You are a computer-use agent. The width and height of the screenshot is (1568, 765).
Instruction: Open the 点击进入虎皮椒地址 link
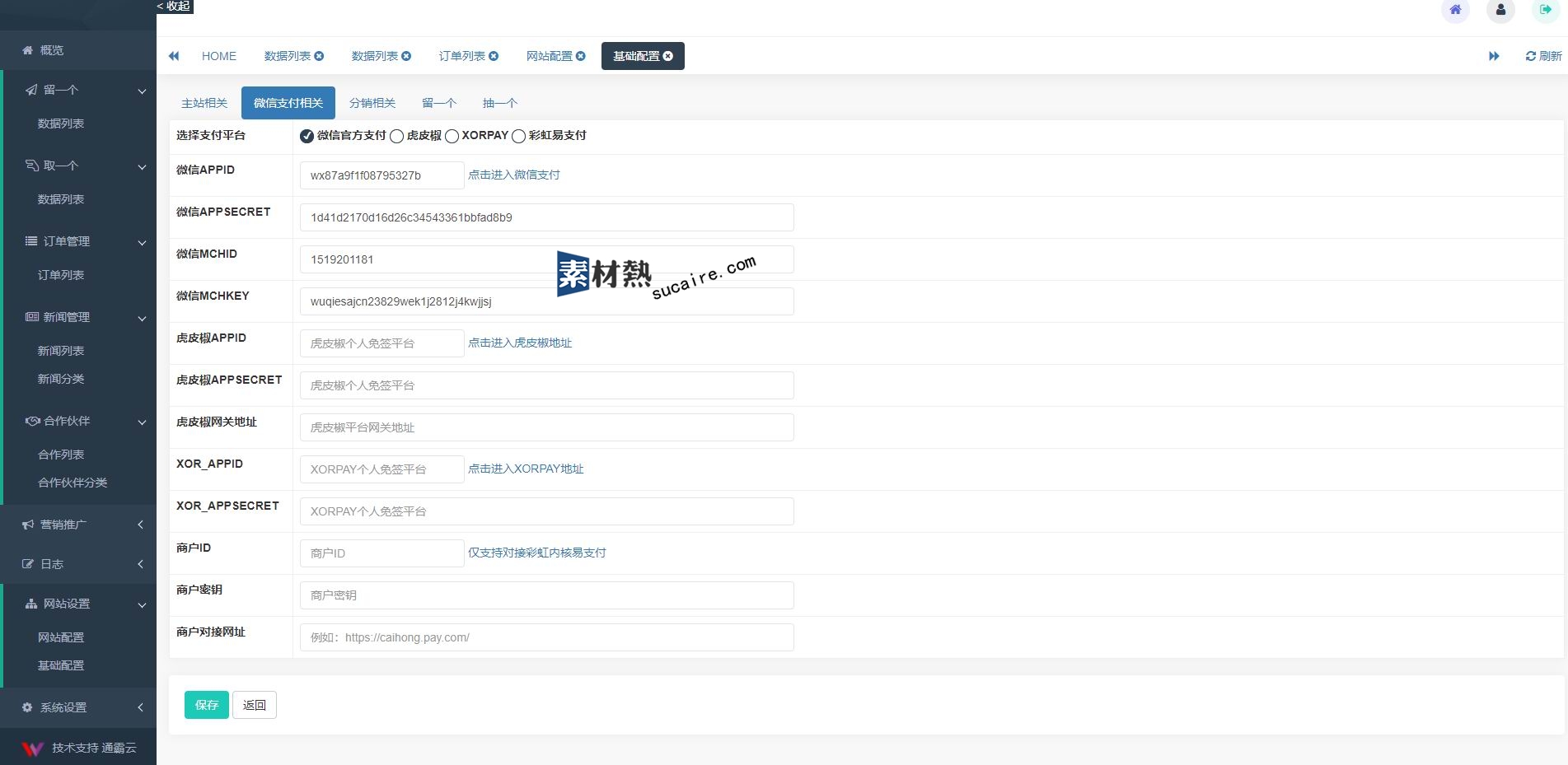point(520,343)
